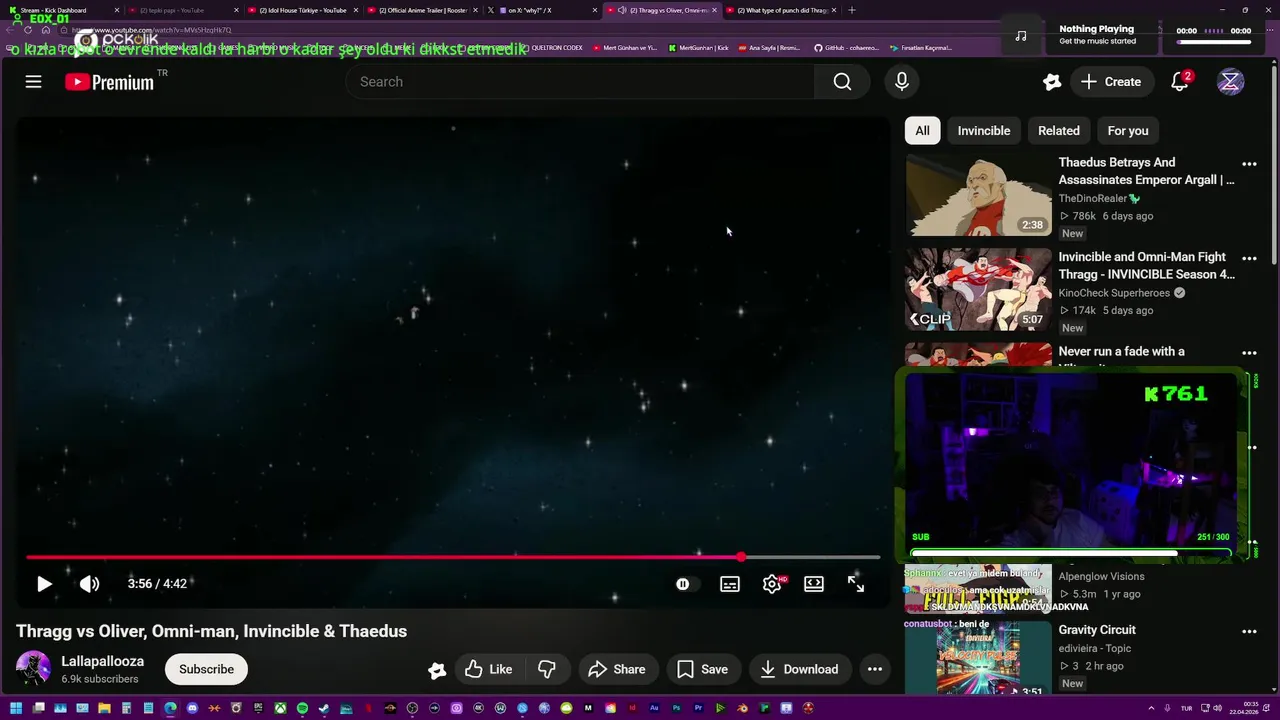The height and width of the screenshot is (720, 1280).
Task: Open the Lallapallooza channel avatar
Action: (33, 669)
